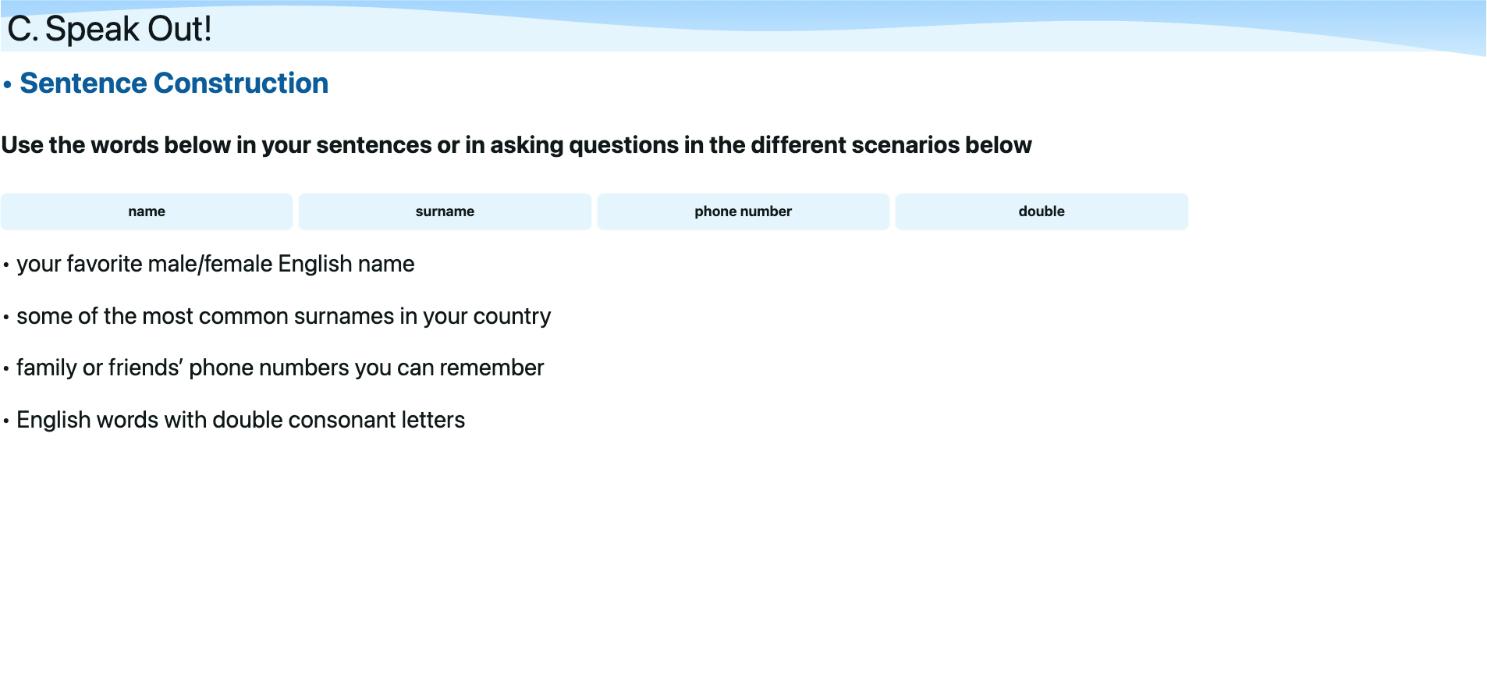
Task: Choose the 'phone number' word chip
Action: [743, 211]
